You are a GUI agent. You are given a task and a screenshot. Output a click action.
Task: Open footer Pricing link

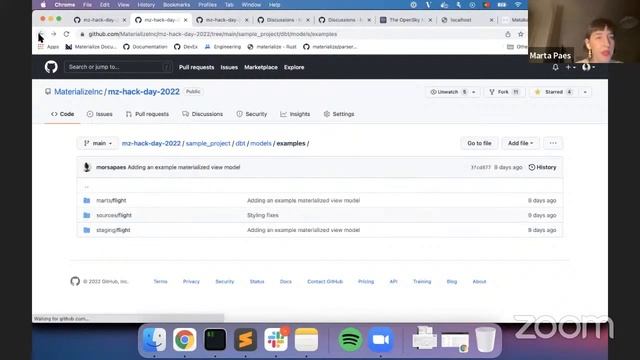tap(366, 282)
